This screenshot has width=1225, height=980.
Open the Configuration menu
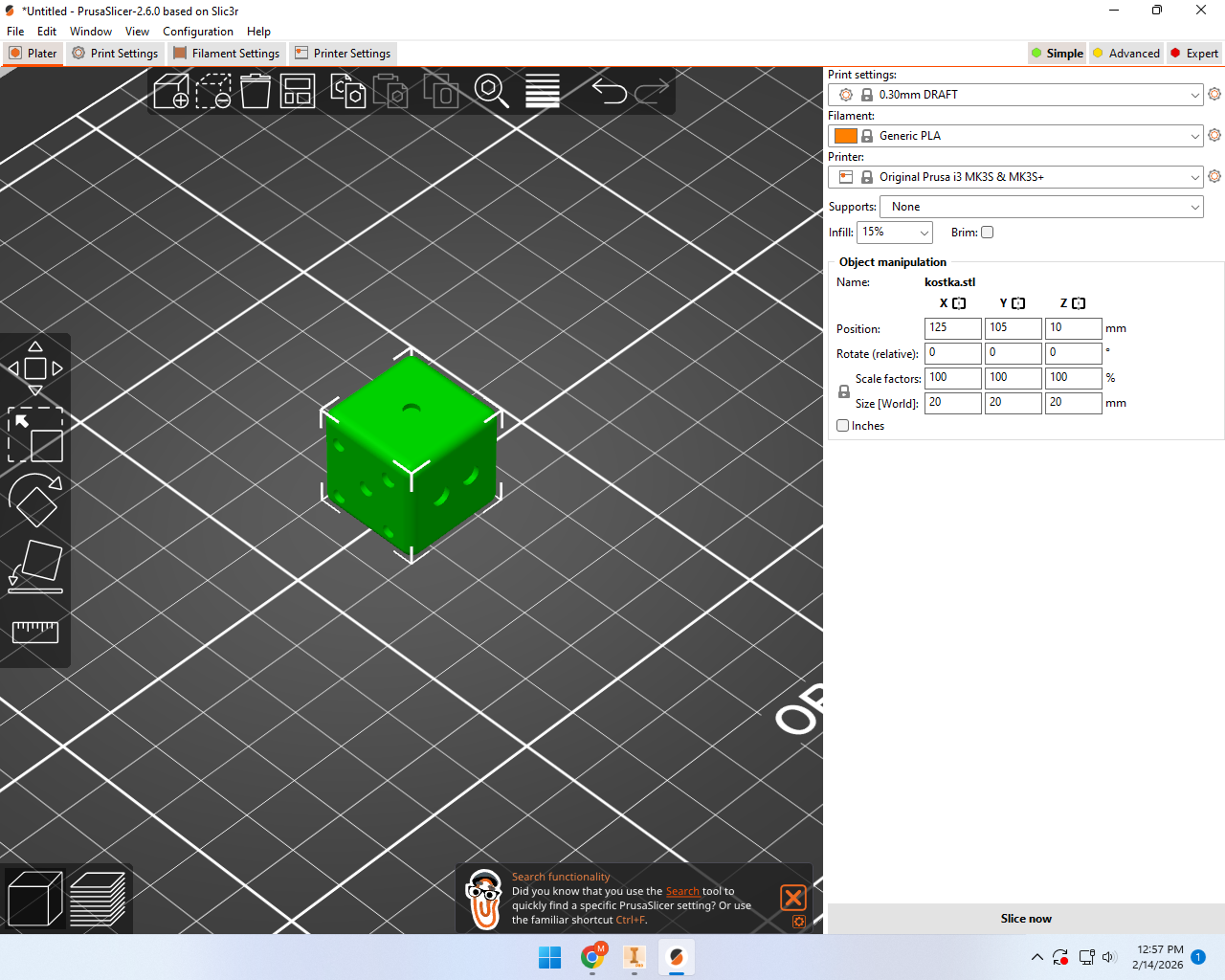(x=198, y=32)
